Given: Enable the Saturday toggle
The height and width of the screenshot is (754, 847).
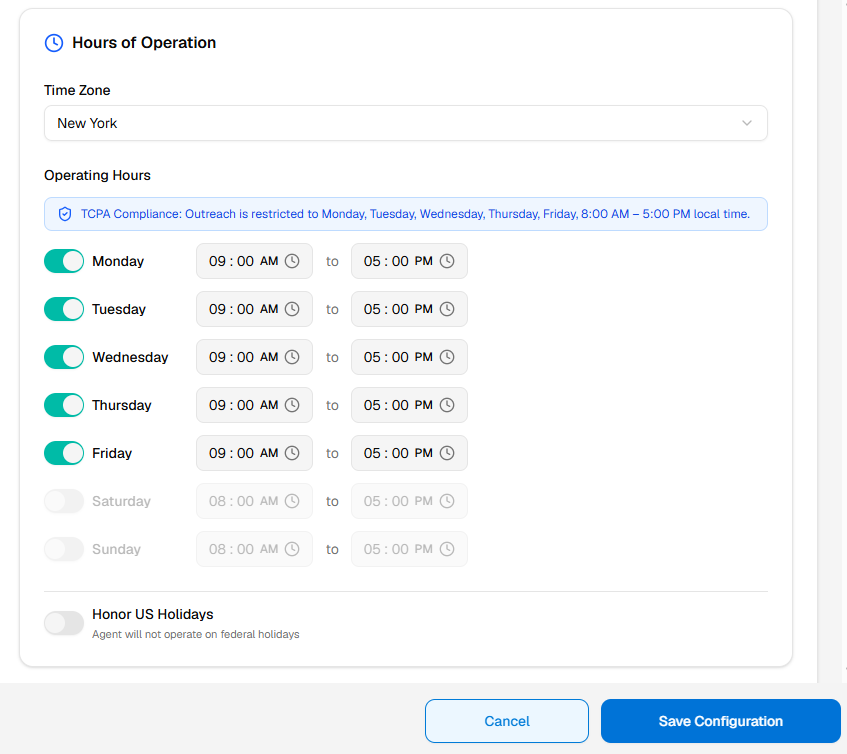Looking at the screenshot, I should (64, 501).
